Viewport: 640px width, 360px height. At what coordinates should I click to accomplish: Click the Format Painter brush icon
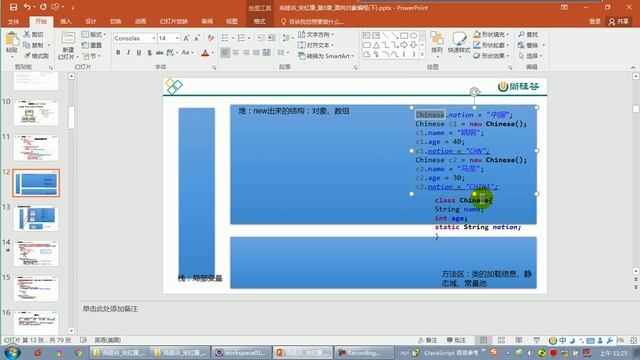pyautogui.click(x=27, y=56)
